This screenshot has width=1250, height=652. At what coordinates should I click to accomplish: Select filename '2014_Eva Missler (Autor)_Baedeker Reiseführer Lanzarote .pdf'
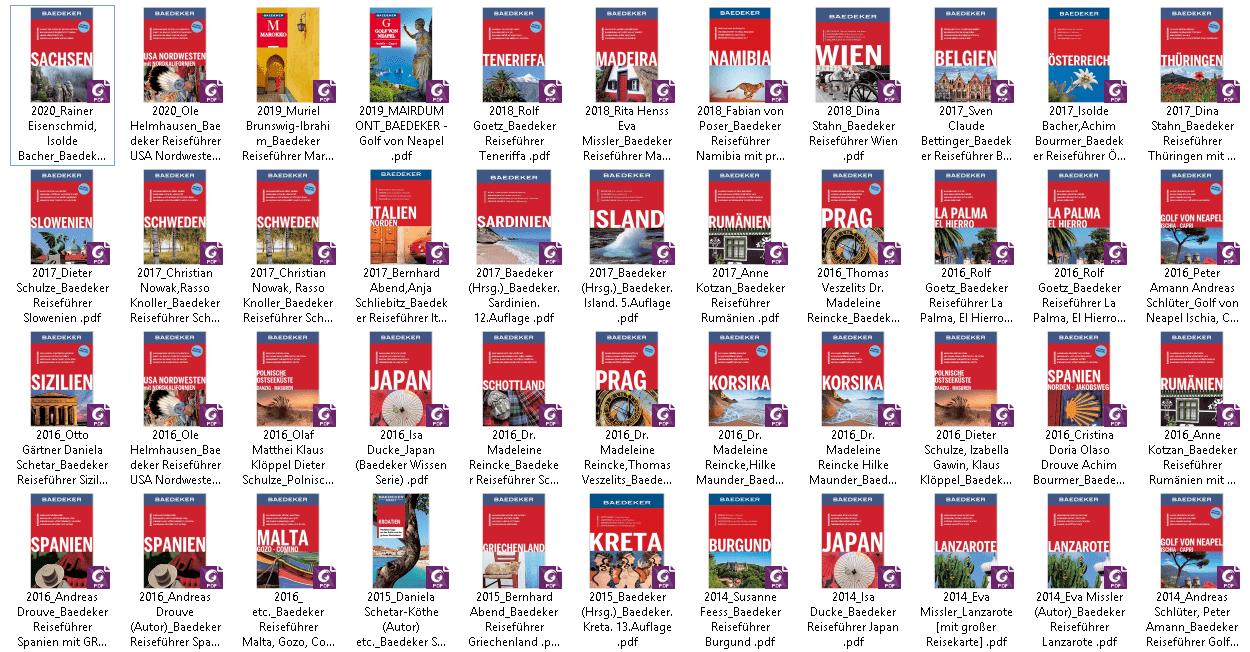pos(1080,619)
